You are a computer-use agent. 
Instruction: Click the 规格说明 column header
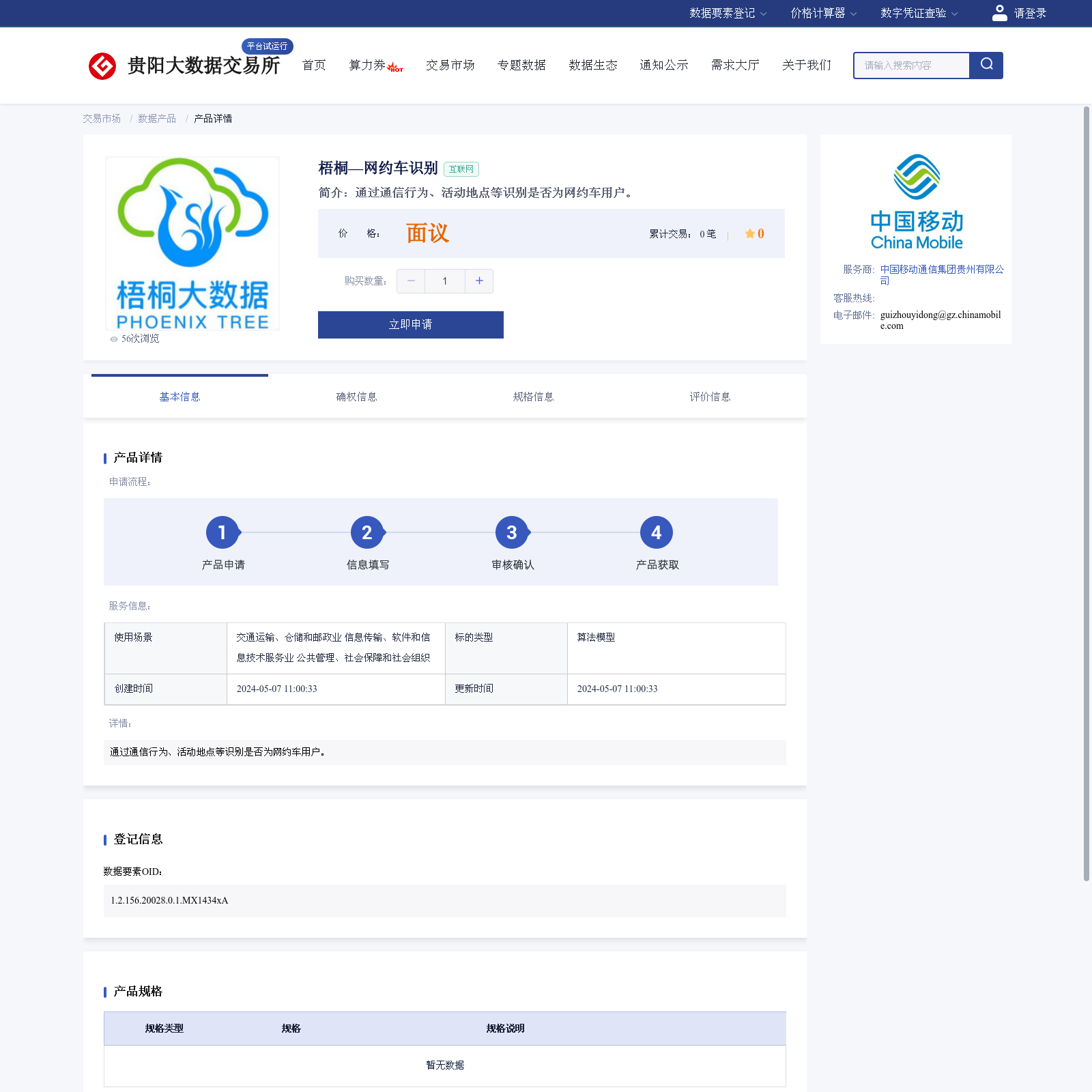point(505,1029)
